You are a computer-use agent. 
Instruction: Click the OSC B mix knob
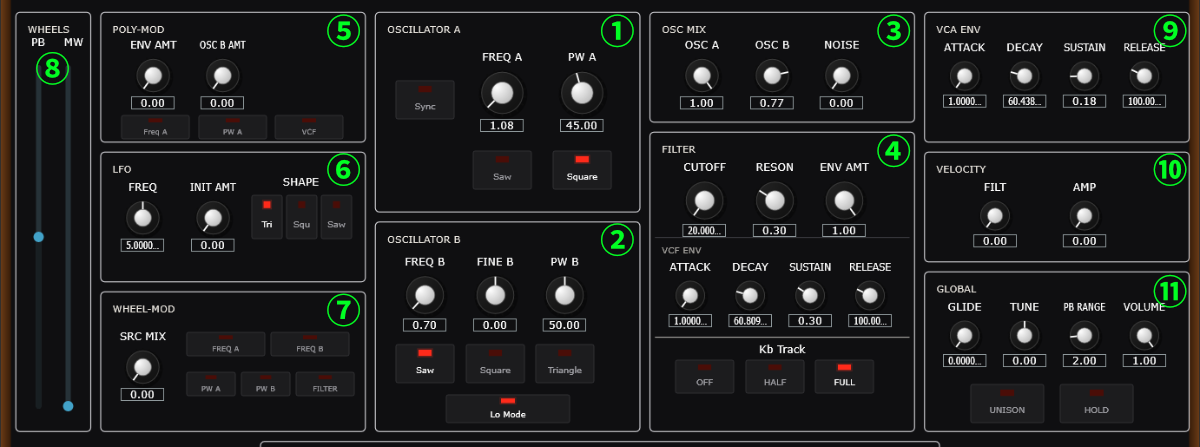(771, 75)
